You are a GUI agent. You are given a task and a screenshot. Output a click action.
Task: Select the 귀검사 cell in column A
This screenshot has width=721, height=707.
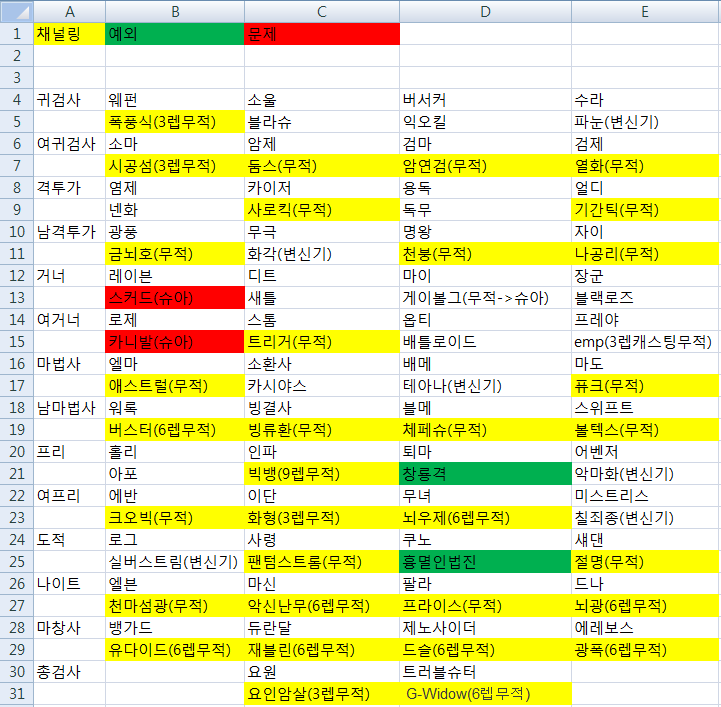click(x=69, y=100)
